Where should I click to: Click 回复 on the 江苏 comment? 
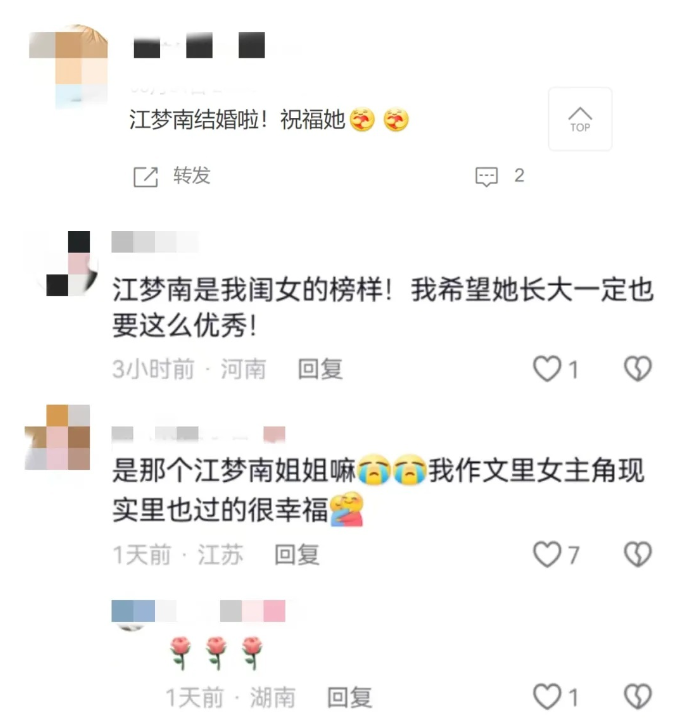pyautogui.click(x=297, y=555)
